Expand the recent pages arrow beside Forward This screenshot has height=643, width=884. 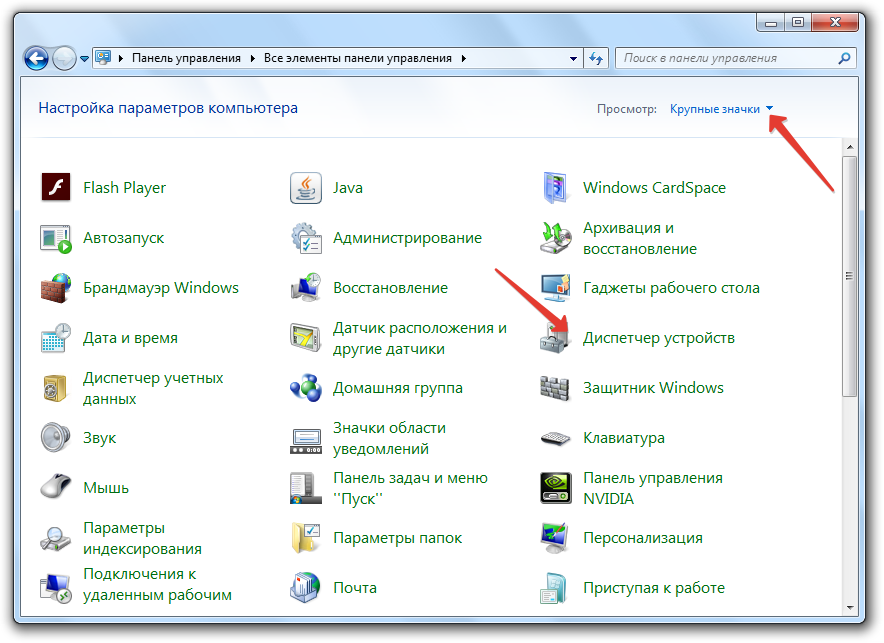pos(84,59)
